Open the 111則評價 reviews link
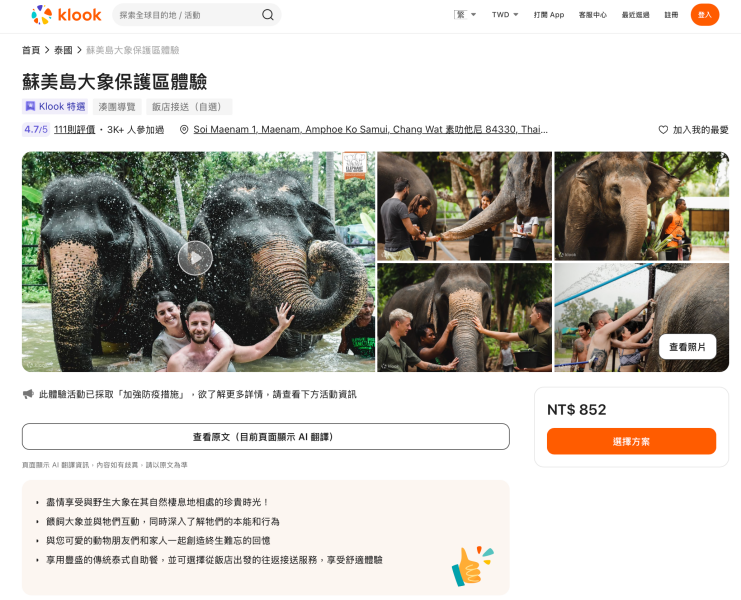 click(x=74, y=130)
